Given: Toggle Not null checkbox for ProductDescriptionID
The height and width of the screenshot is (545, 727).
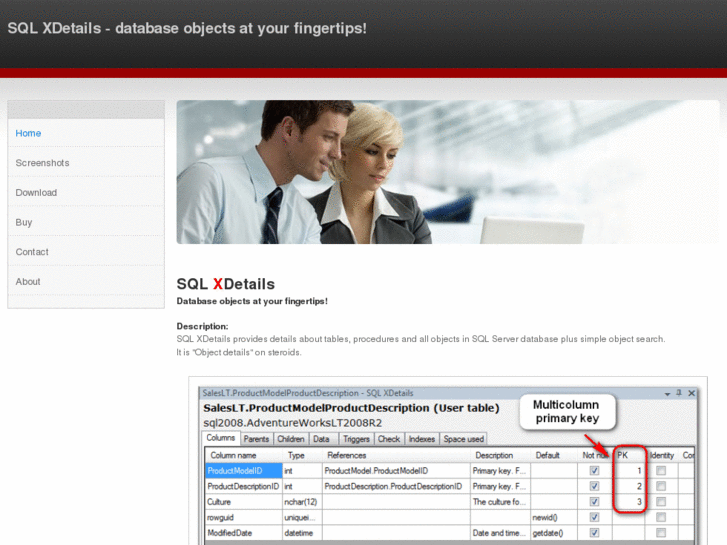Looking at the screenshot, I should 594,486.
